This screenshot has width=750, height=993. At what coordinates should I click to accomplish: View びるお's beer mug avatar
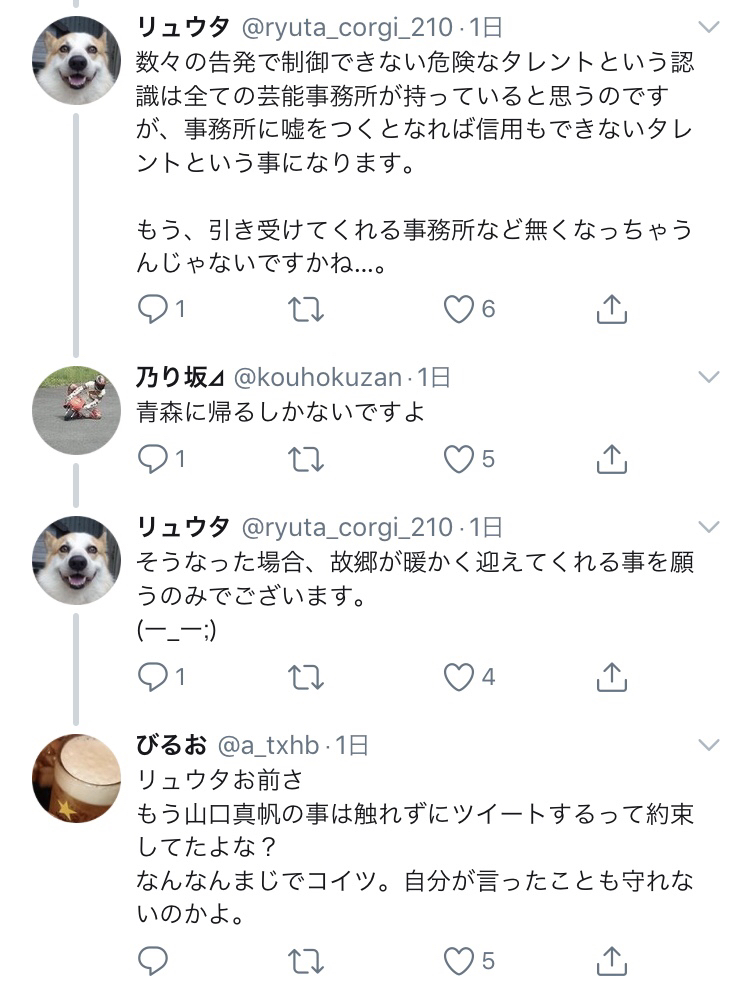coord(77,779)
